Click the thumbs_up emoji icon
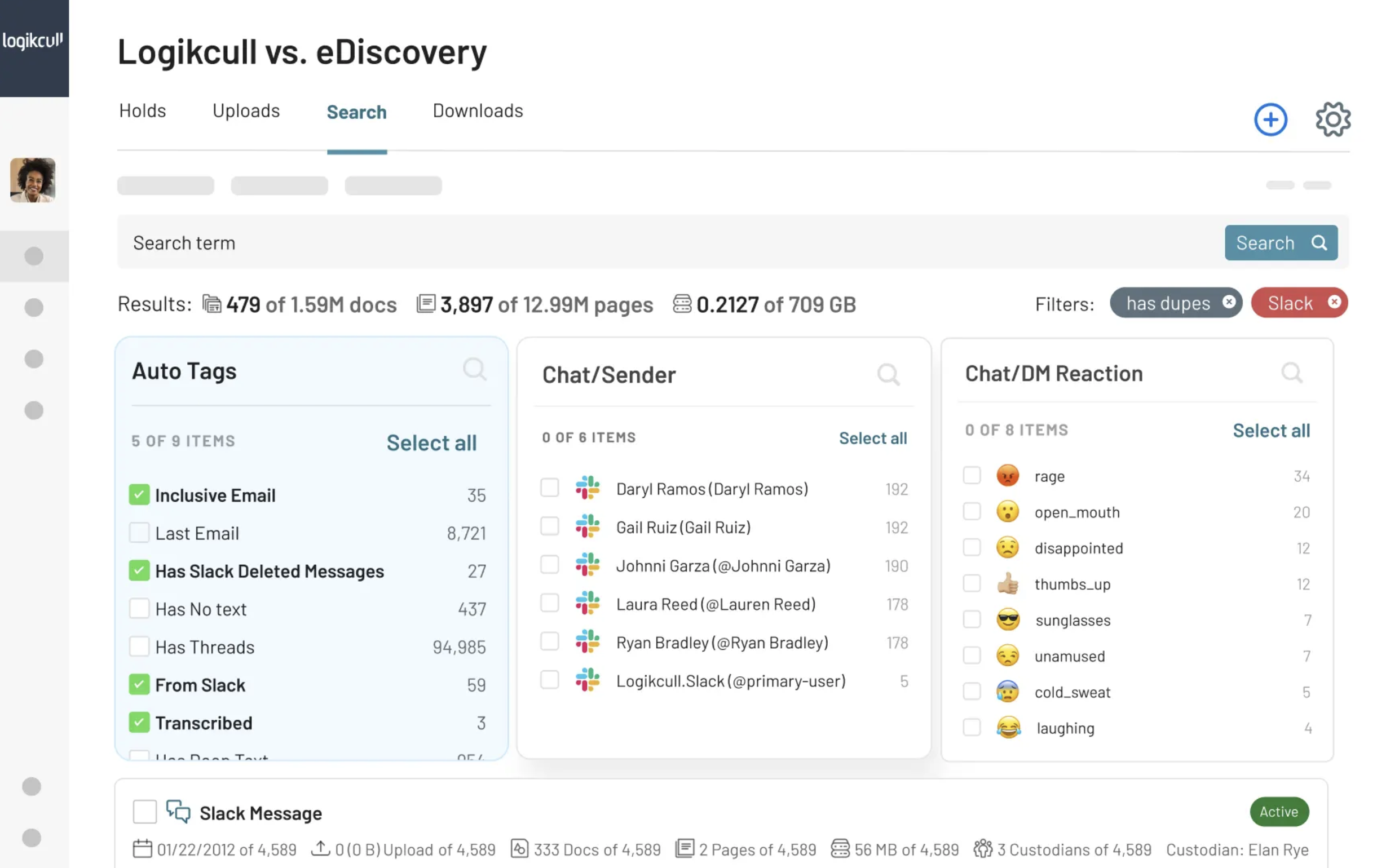Image resolution: width=1377 pixels, height=868 pixels. (1008, 583)
